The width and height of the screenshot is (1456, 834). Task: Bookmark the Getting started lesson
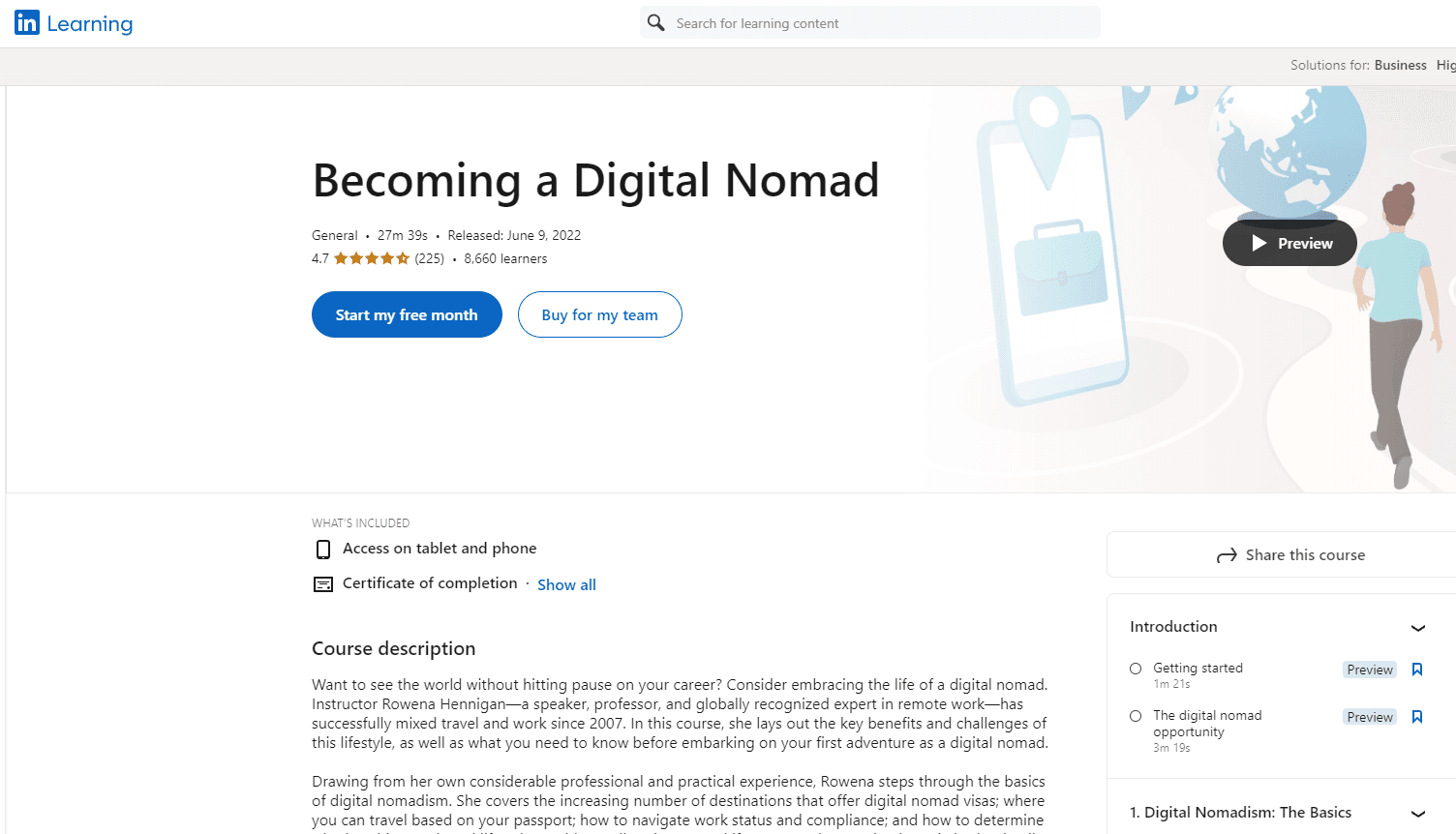pos(1417,670)
